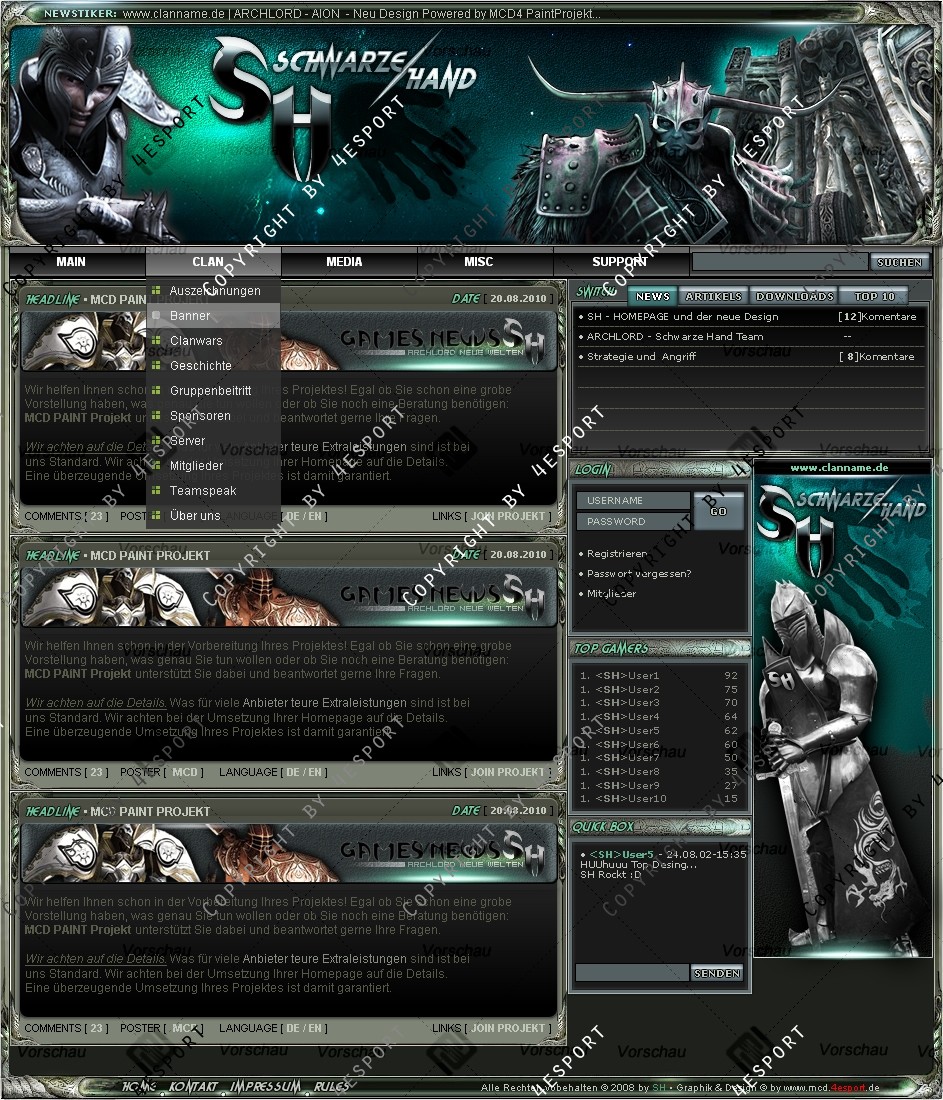943x1100 pixels.
Task: Open first post's JOIN PROJEKT link
Action: 507,516
